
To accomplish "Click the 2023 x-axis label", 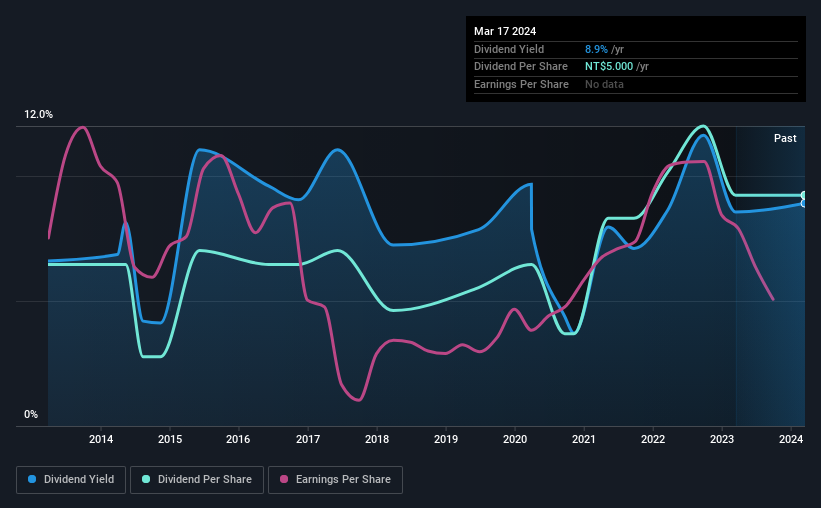I will (722, 439).
